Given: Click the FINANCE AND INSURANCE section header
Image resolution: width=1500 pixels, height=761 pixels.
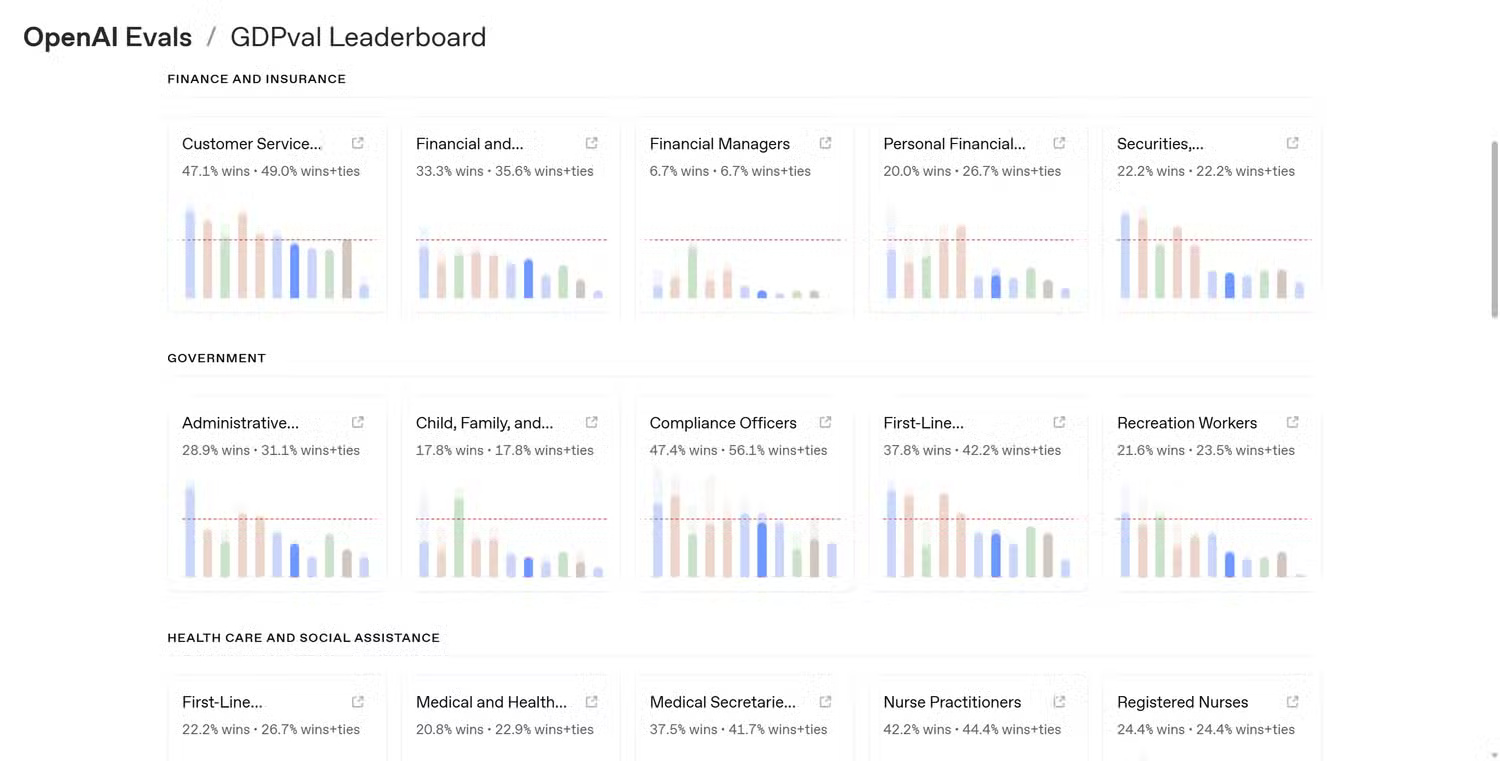Looking at the screenshot, I should [x=256, y=78].
